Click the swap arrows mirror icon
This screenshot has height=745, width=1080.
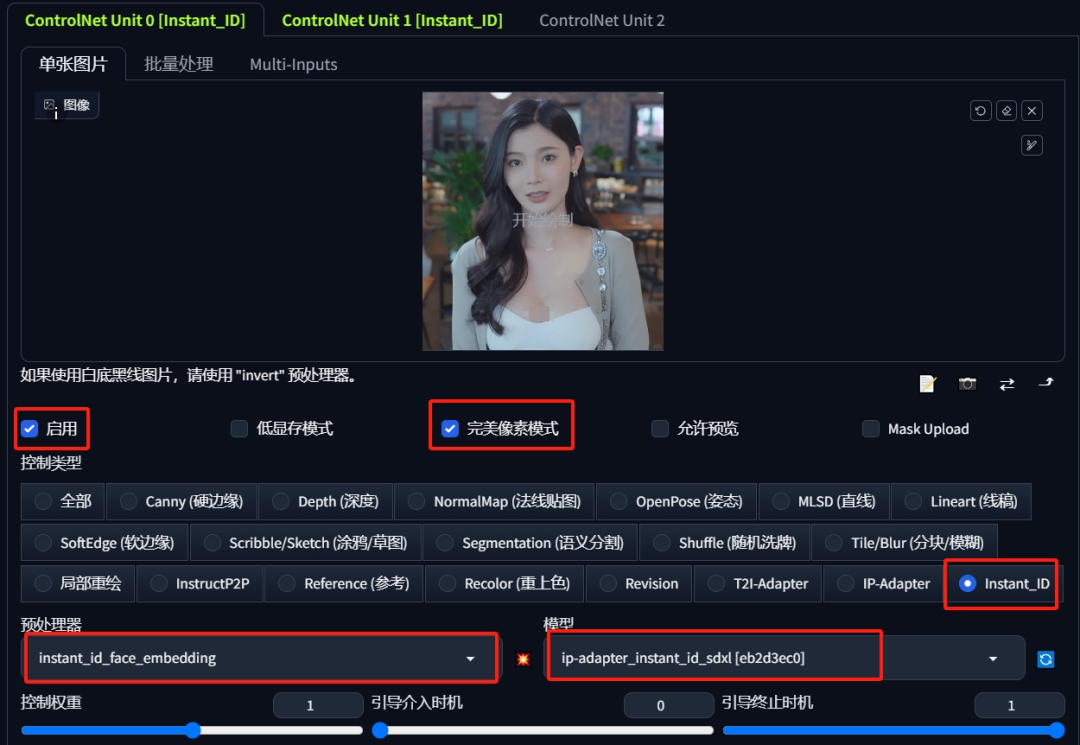click(x=1007, y=384)
